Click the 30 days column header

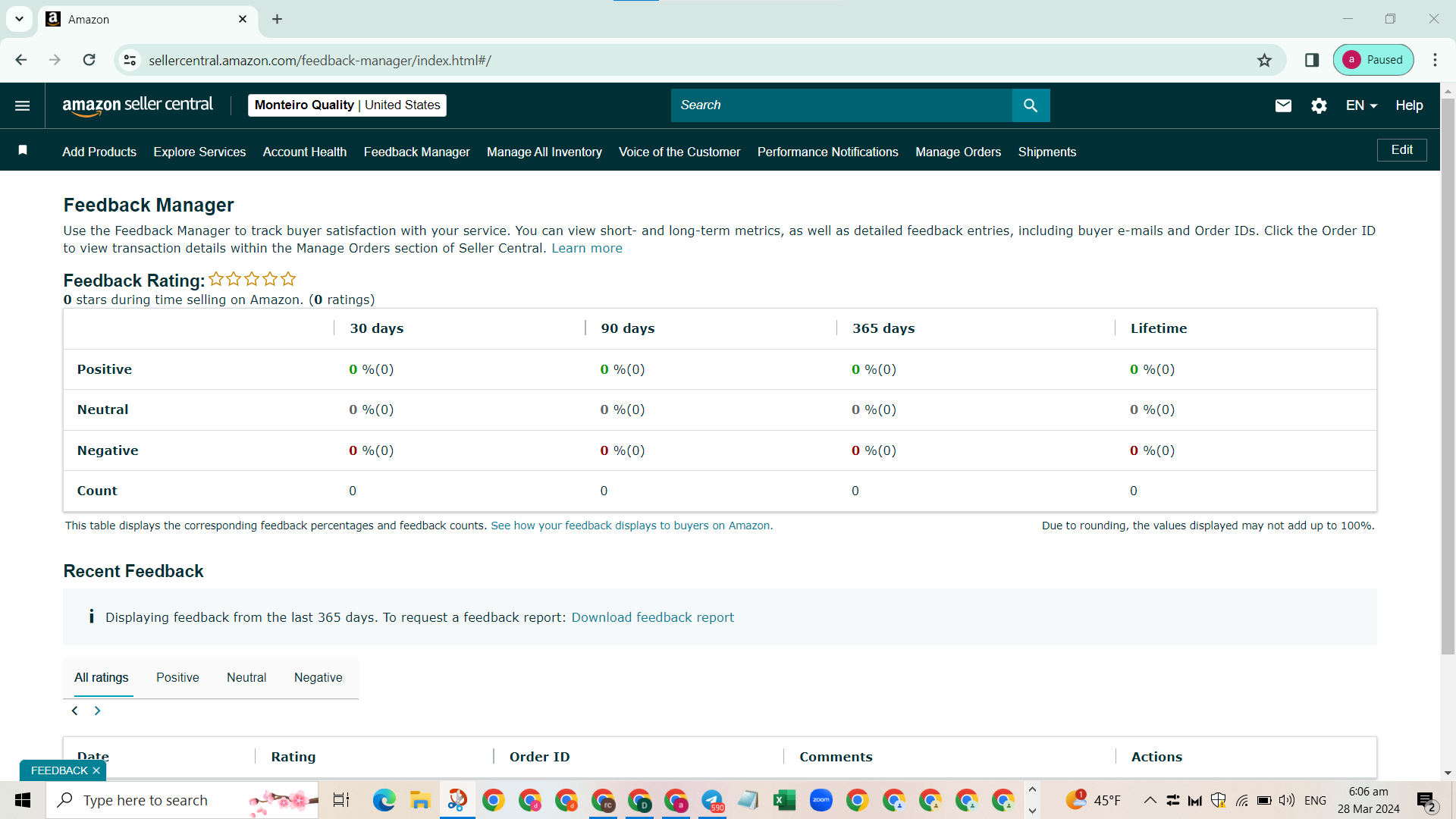[376, 328]
